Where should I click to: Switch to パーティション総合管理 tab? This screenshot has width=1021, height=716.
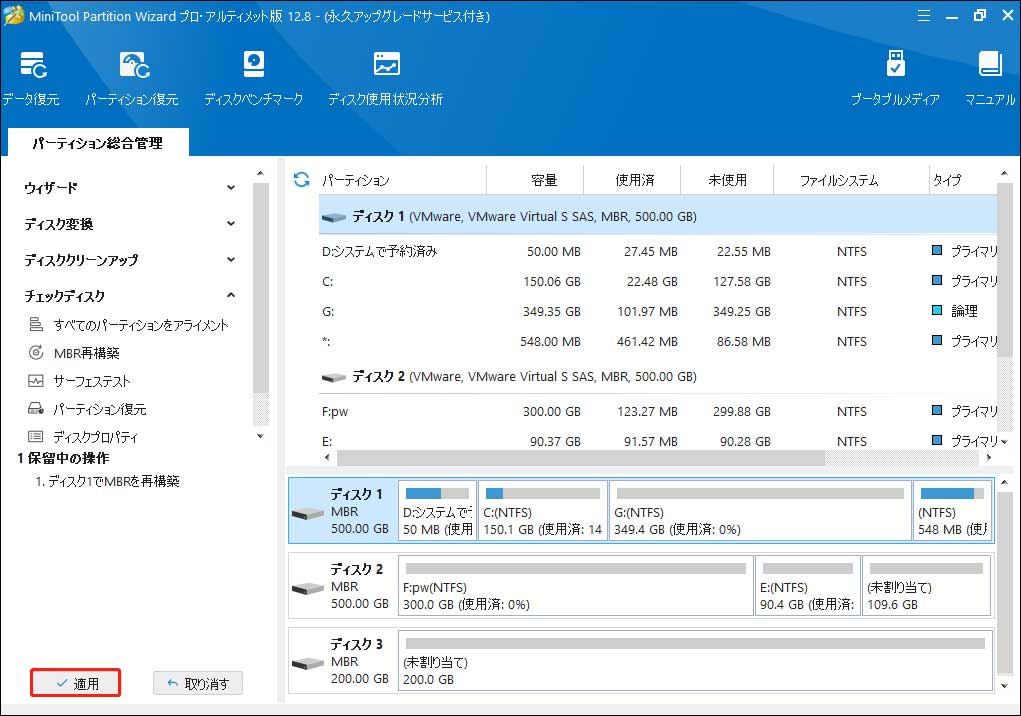98,143
